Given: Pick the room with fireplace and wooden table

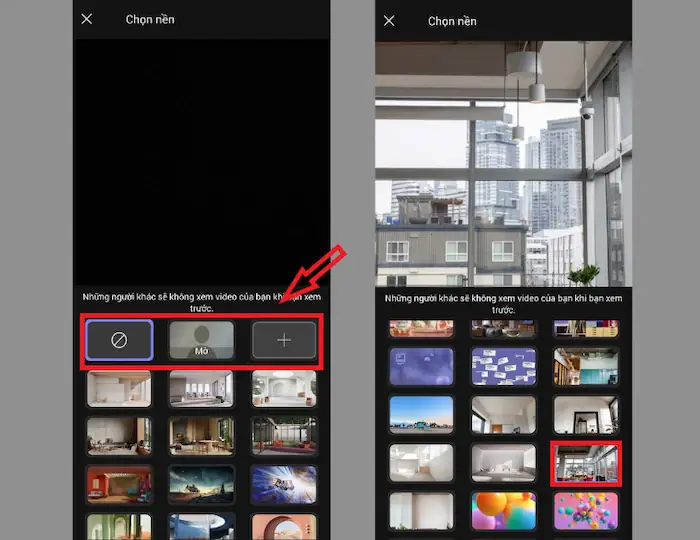Looking at the screenshot, I should (201, 436).
